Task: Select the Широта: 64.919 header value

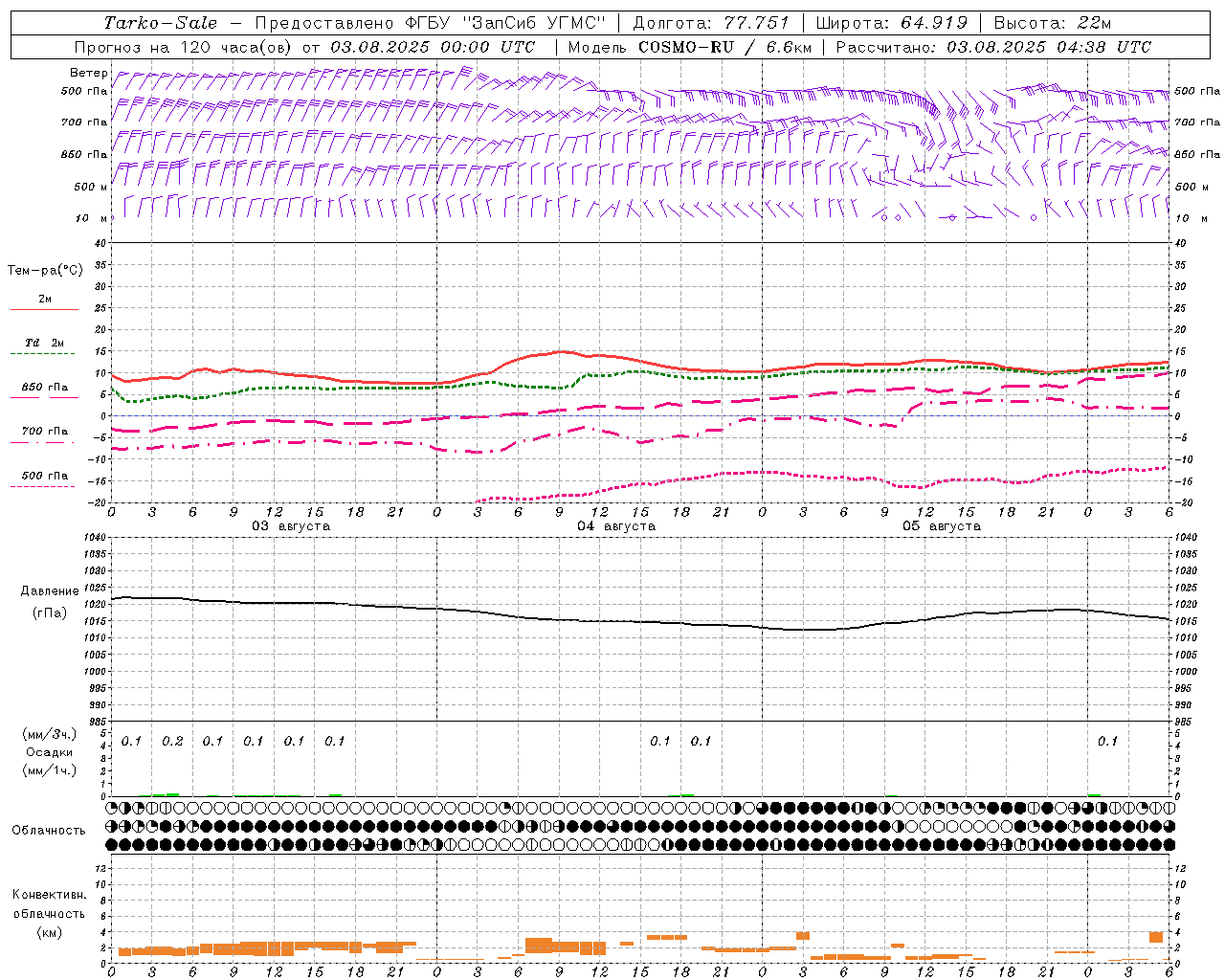Action: [x=892, y=23]
